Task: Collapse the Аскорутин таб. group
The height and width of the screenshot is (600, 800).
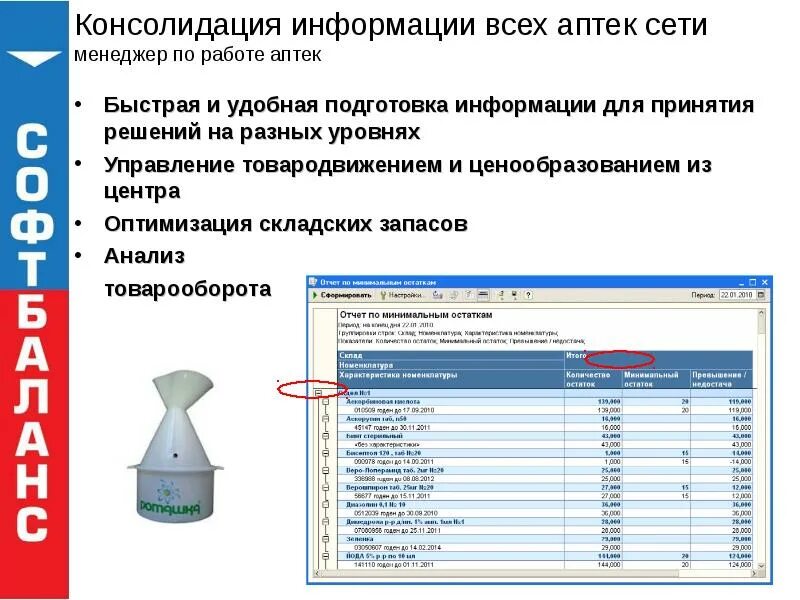Action: tap(326, 419)
